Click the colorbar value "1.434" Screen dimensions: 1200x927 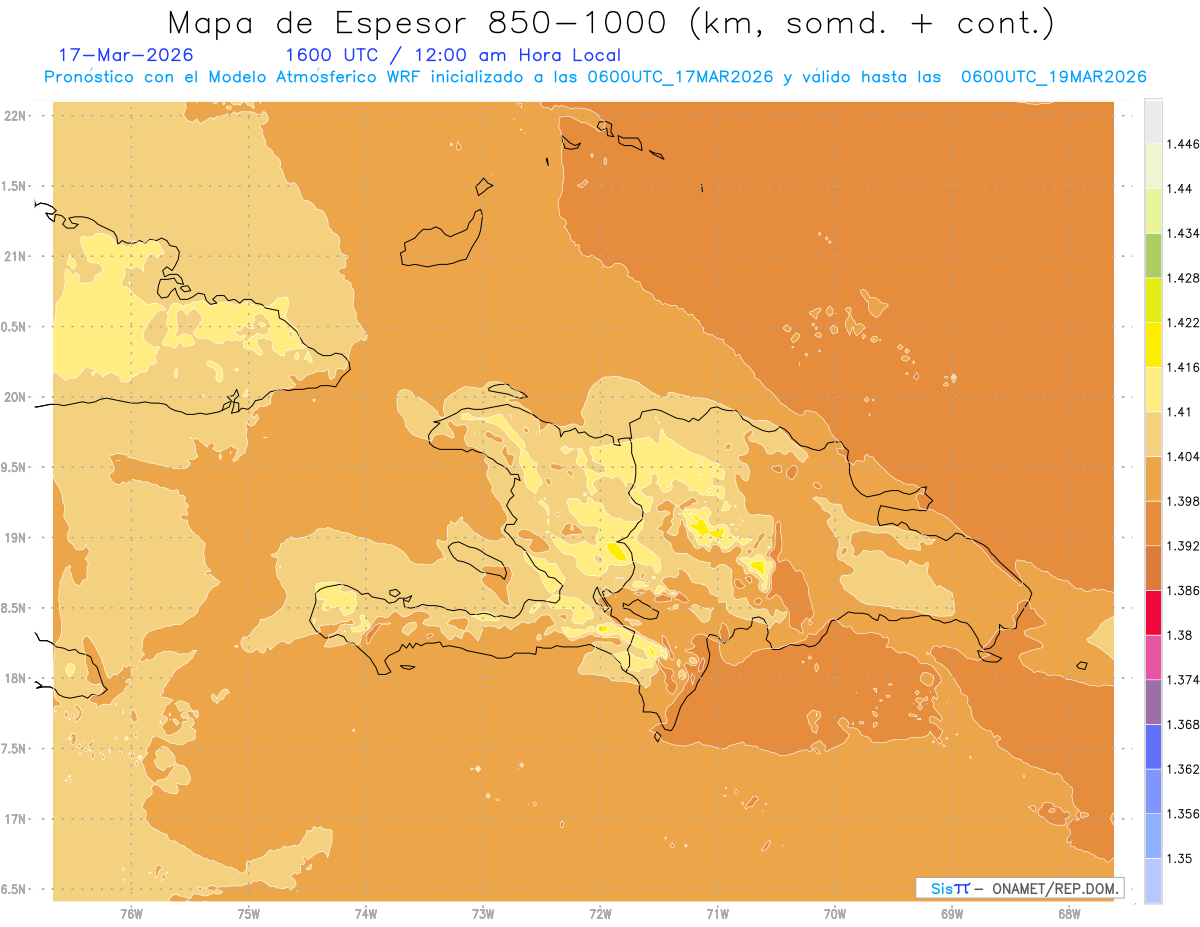click(x=1184, y=233)
